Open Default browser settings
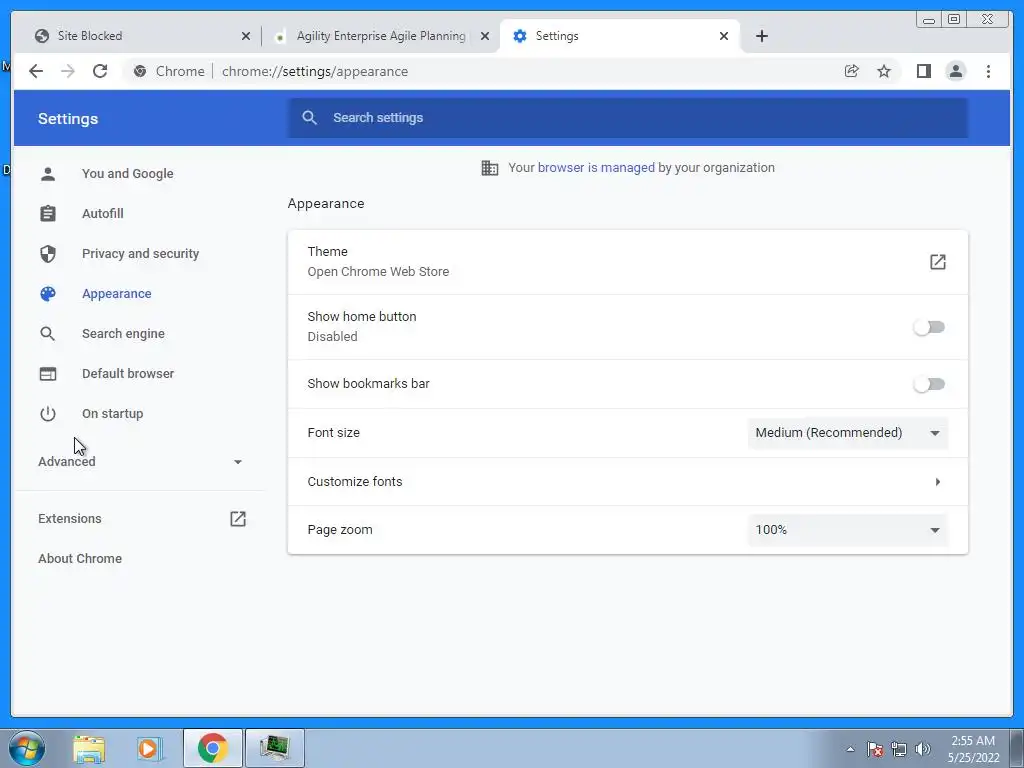The image size is (1024, 768). tap(127, 374)
